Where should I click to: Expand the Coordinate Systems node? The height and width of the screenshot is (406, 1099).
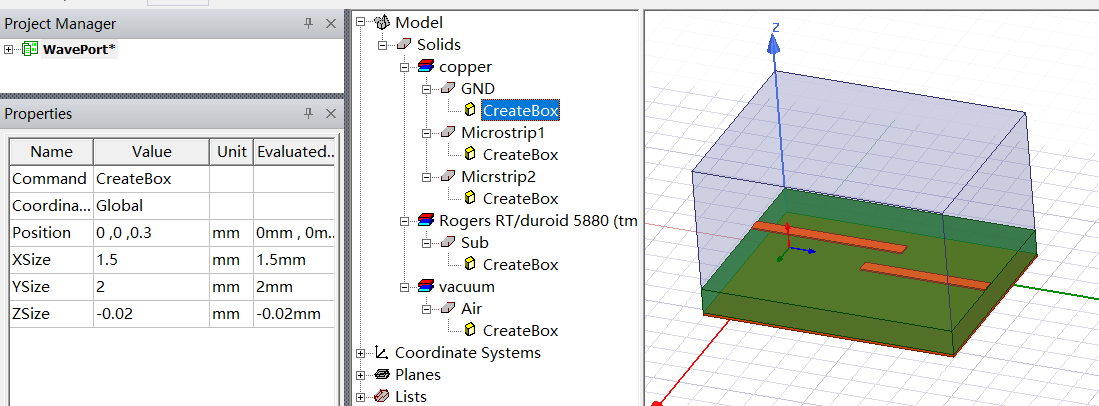tap(361, 353)
